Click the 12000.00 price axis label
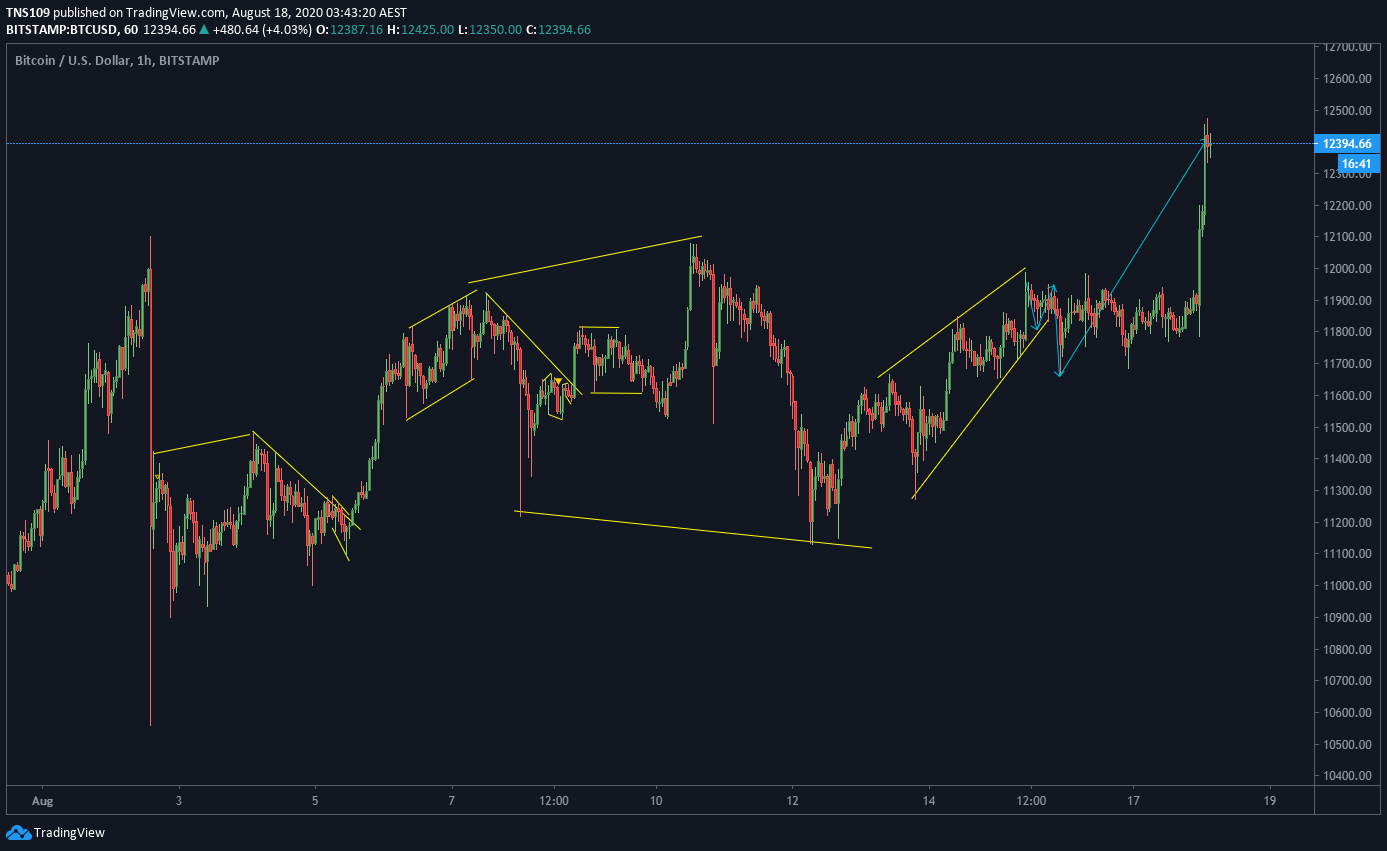 tap(1349, 269)
